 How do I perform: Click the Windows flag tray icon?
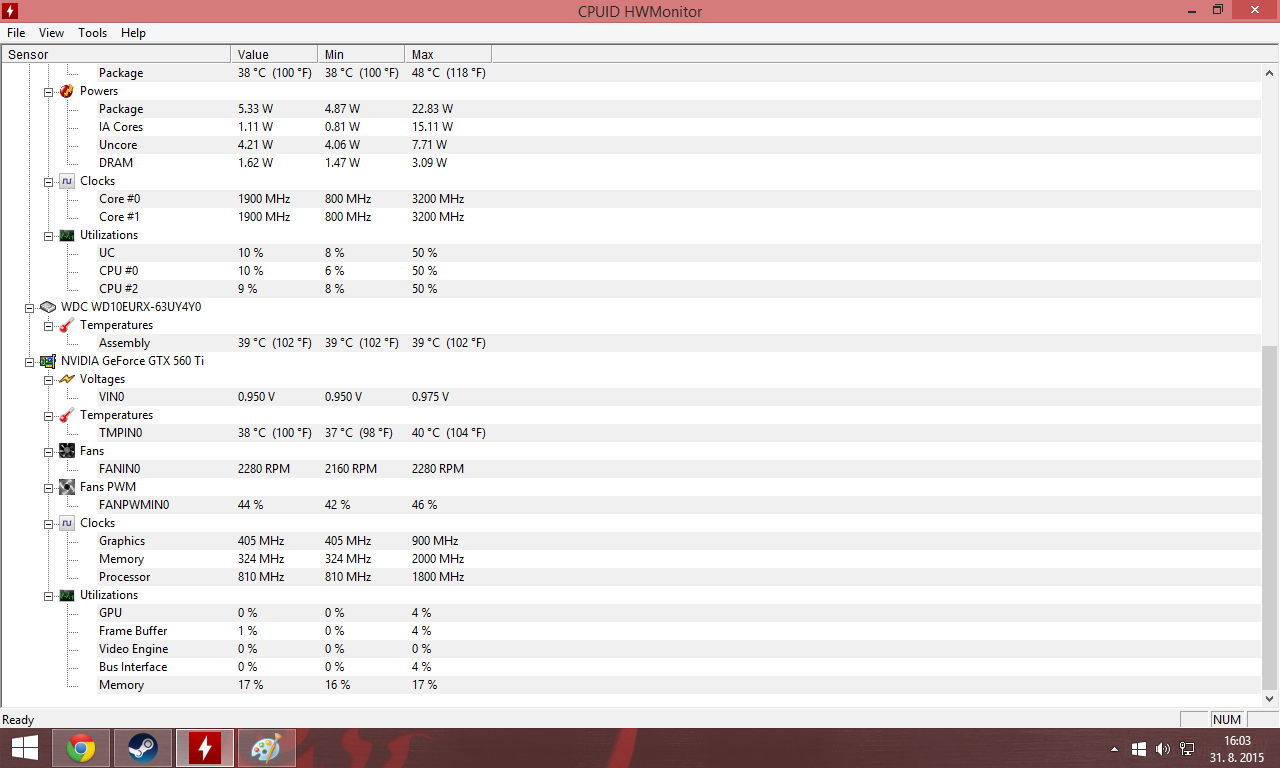click(1139, 748)
